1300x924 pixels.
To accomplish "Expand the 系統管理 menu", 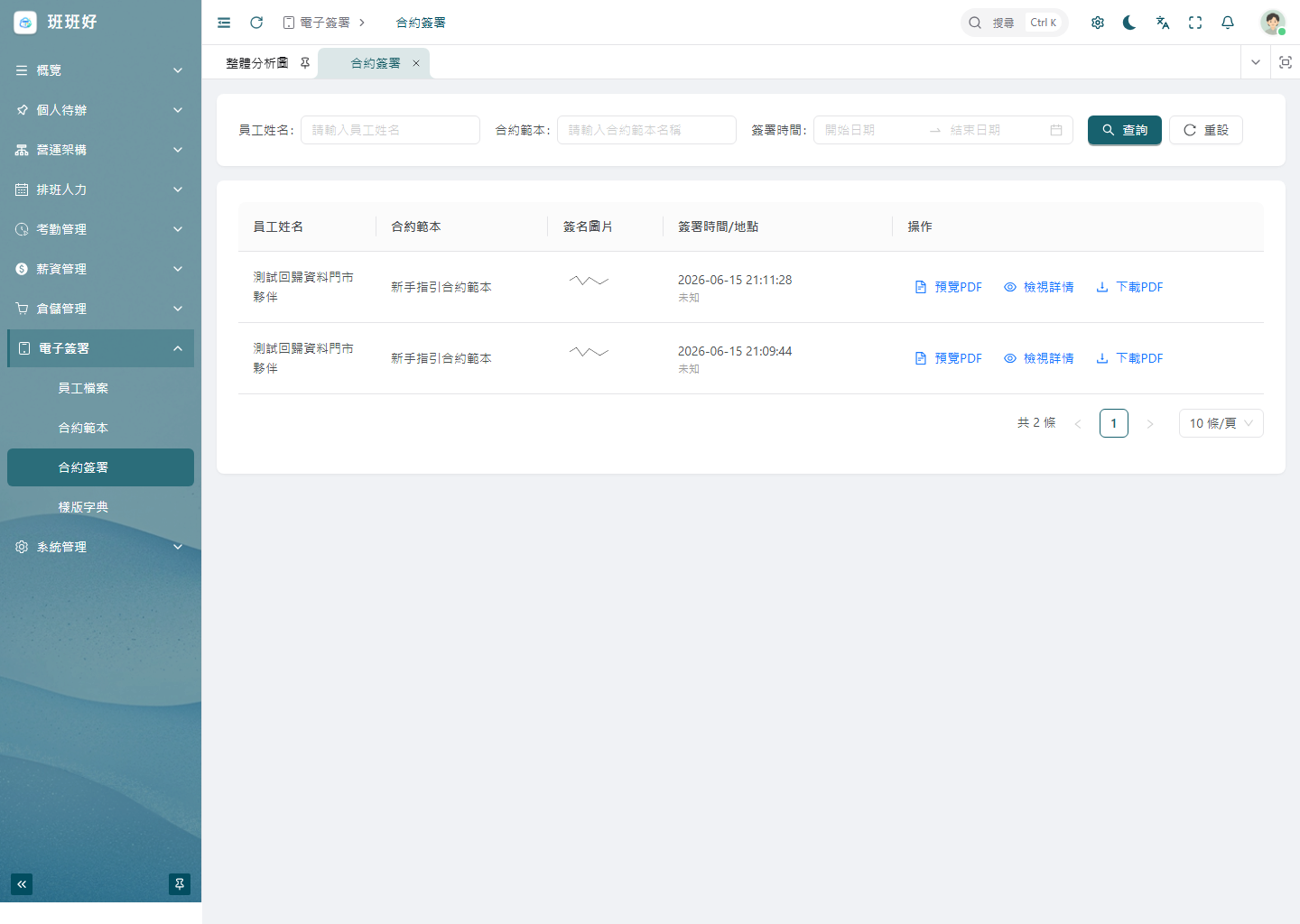I will [100, 547].
